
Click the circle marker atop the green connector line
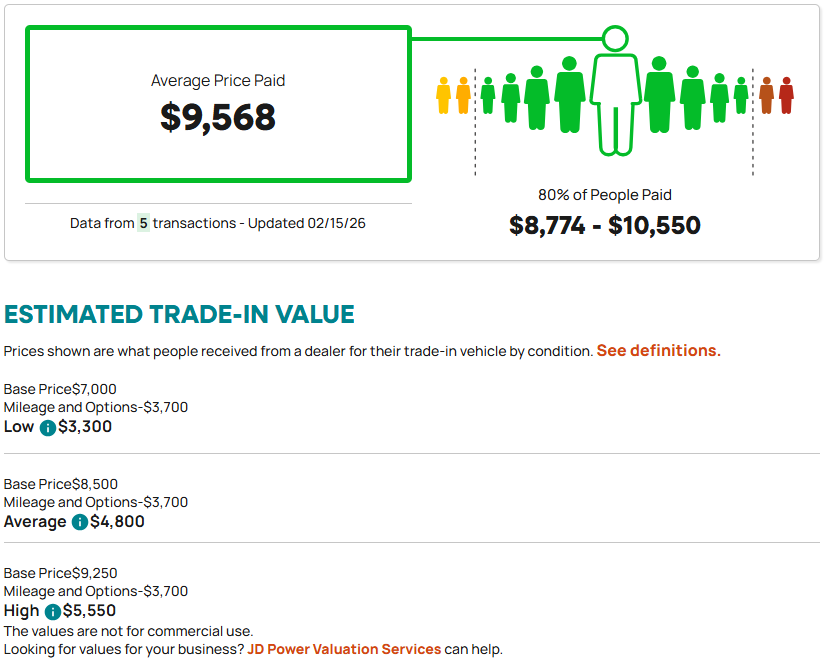coord(616,39)
